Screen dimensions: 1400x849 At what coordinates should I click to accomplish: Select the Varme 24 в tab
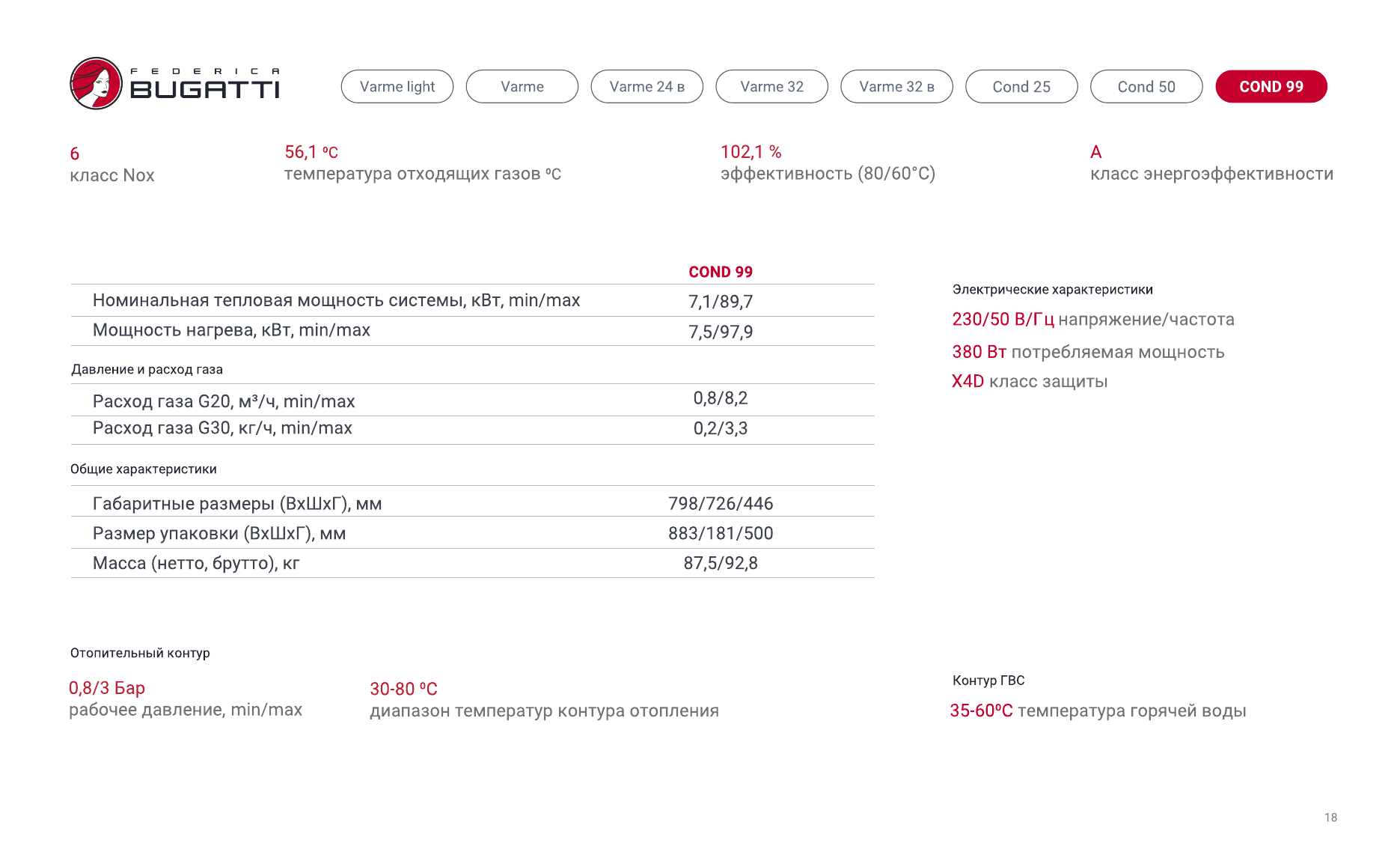click(x=646, y=87)
